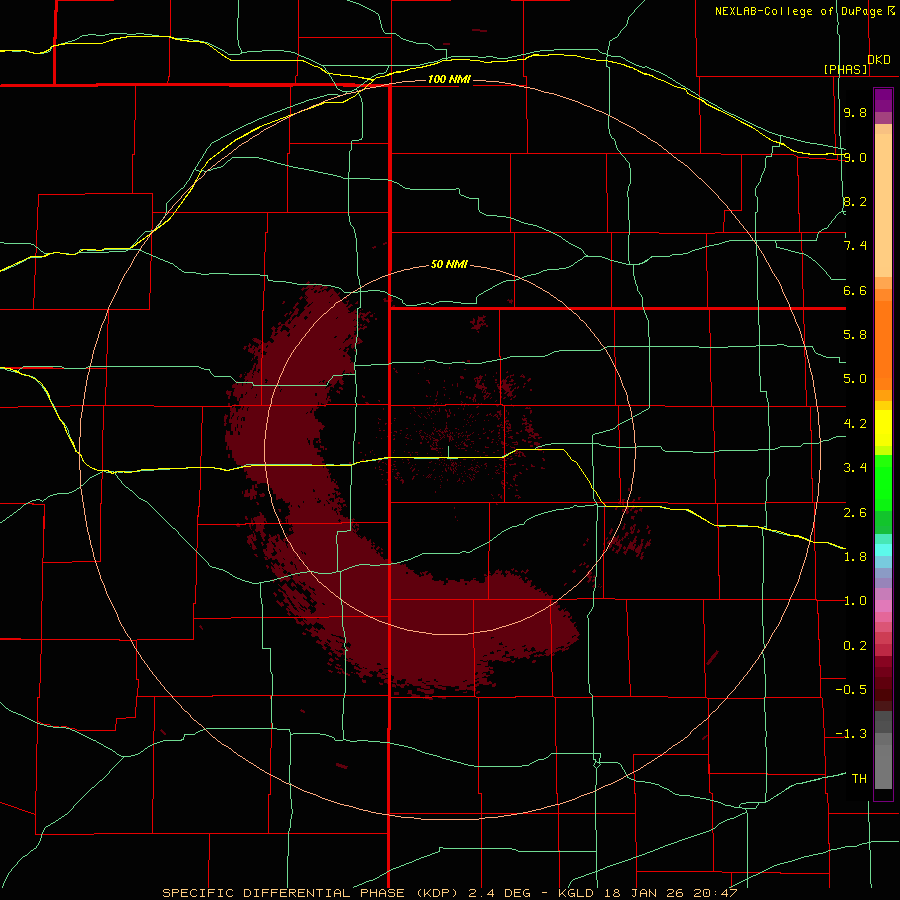This screenshot has width=900, height=900.
Task: Click the 50 NMI range ring label
Action: pyautogui.click(x=449, y=265)
